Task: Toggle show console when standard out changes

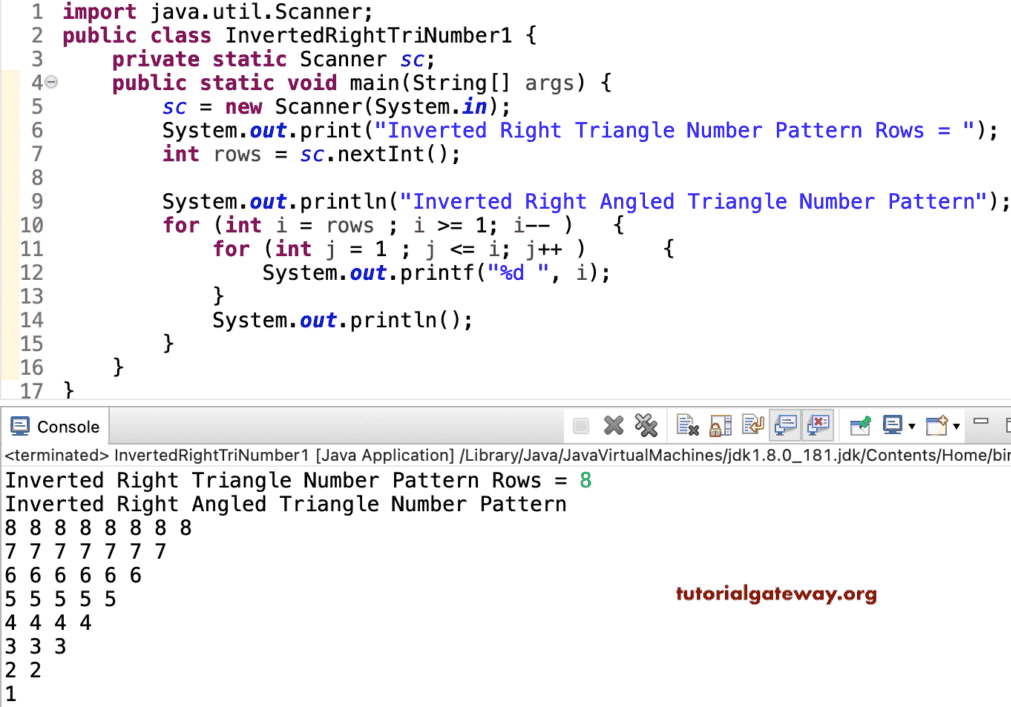Action: [x=786, y=425]
